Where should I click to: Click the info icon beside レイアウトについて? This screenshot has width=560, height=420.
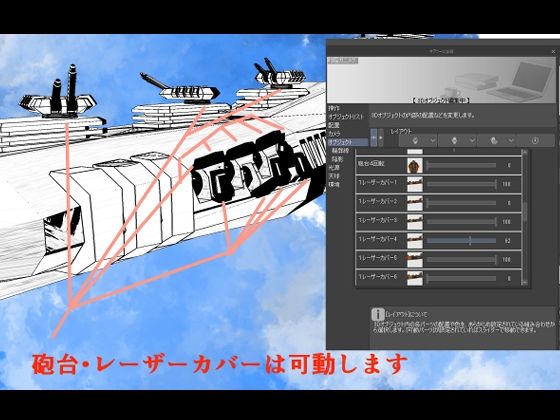[x=377, y=314]
